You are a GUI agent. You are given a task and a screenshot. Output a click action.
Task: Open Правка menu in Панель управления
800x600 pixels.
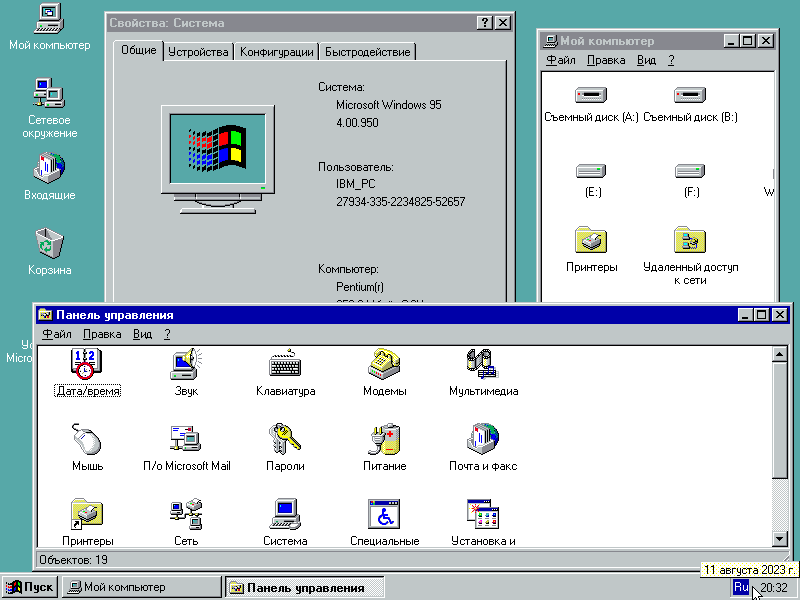click(102, 334)
